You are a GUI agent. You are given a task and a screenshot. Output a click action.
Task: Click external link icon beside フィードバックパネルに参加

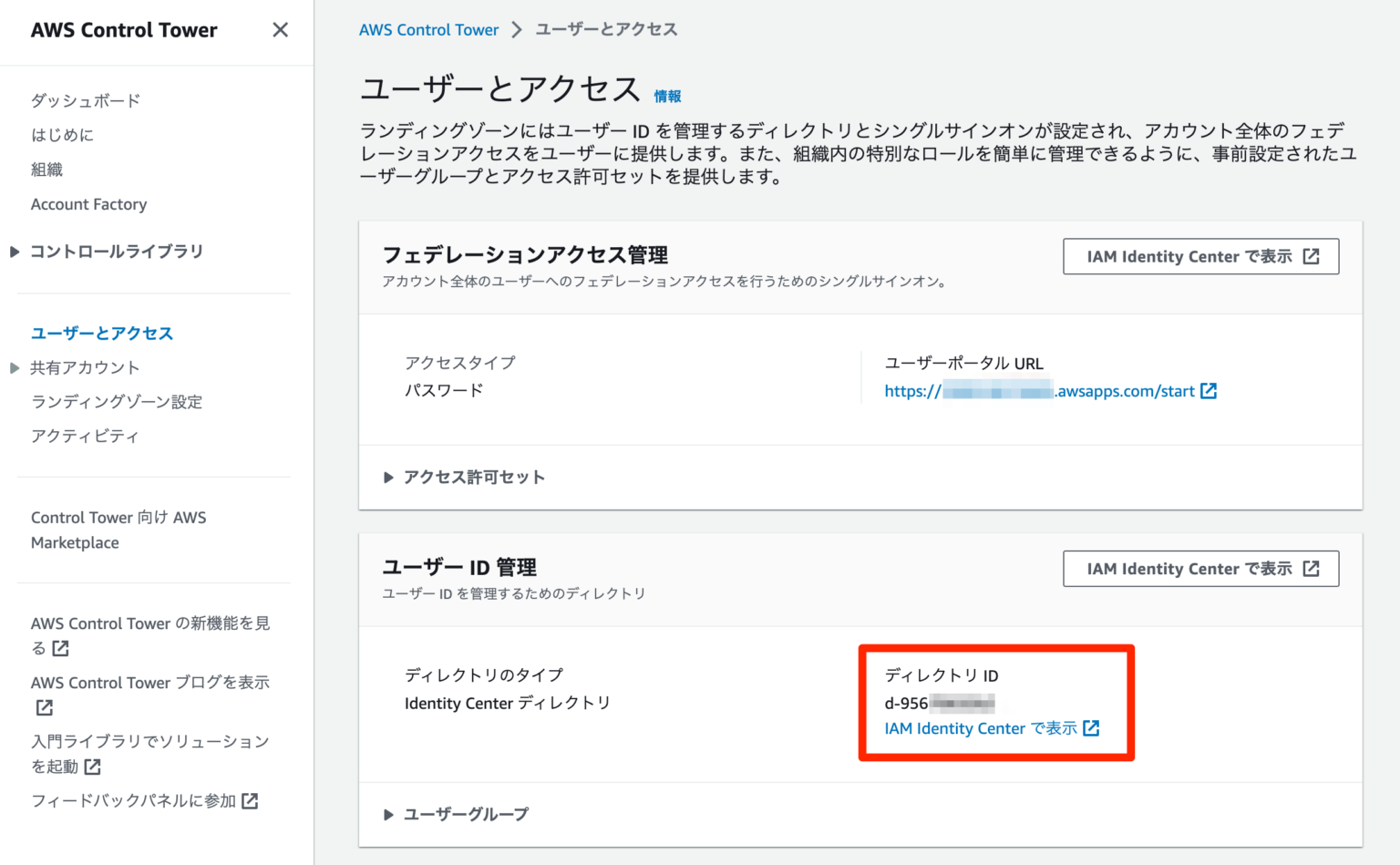pos(249,800)
